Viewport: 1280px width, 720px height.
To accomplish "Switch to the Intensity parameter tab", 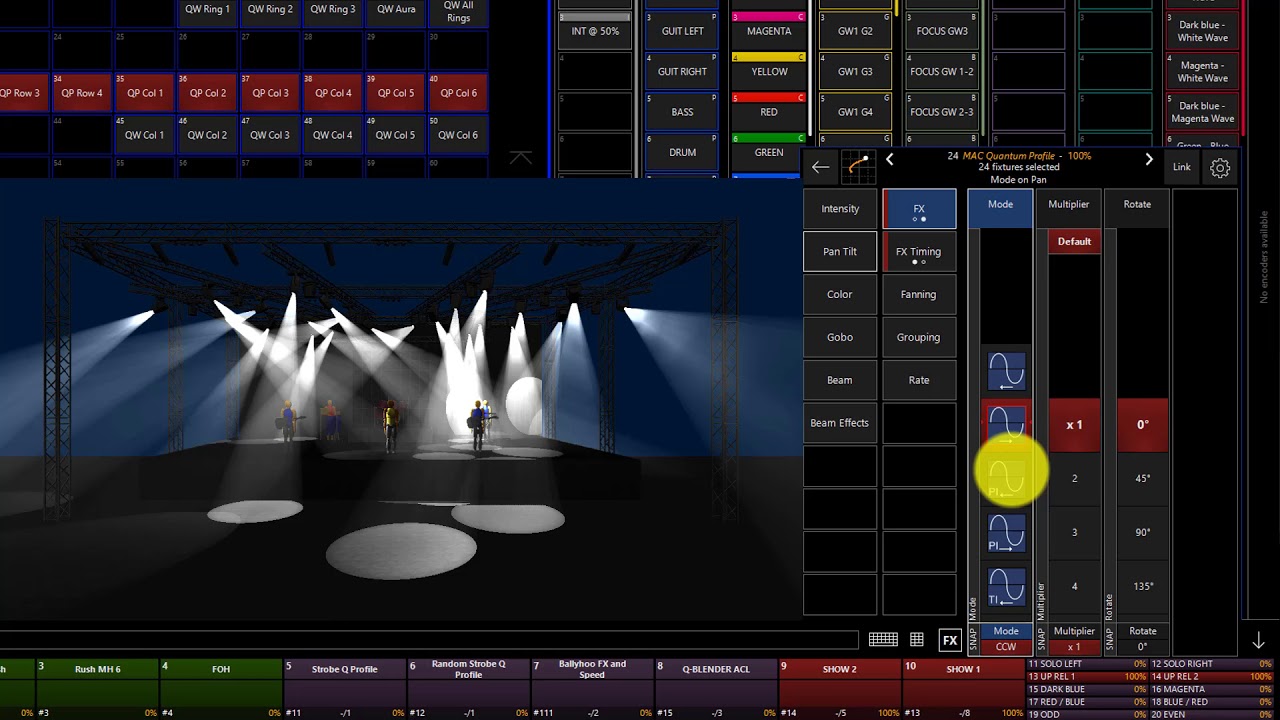I will [x=840, y=209].
